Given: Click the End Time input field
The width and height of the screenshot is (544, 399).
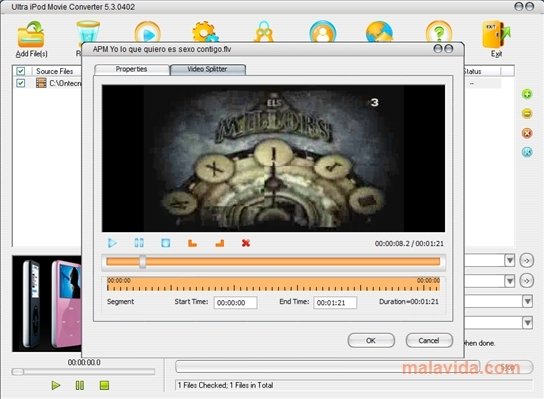Looking at the screenshot, I should [x=335, y=303].
